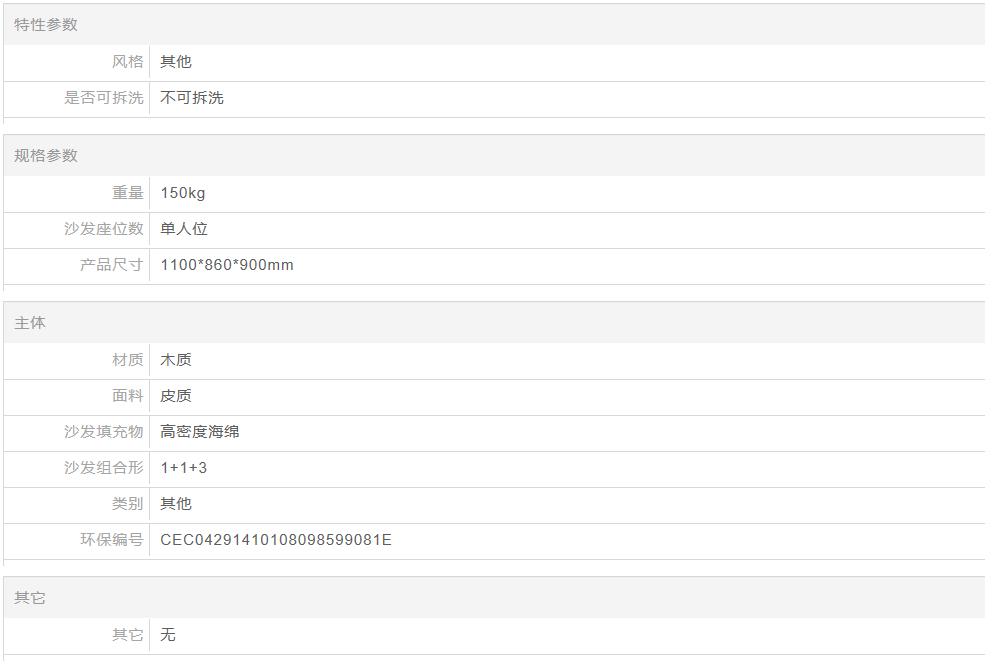Image resolution: width=993 pixels, height=668 pixels.
Task: Click the 主体 section header
Action: (x=30, y=323)
